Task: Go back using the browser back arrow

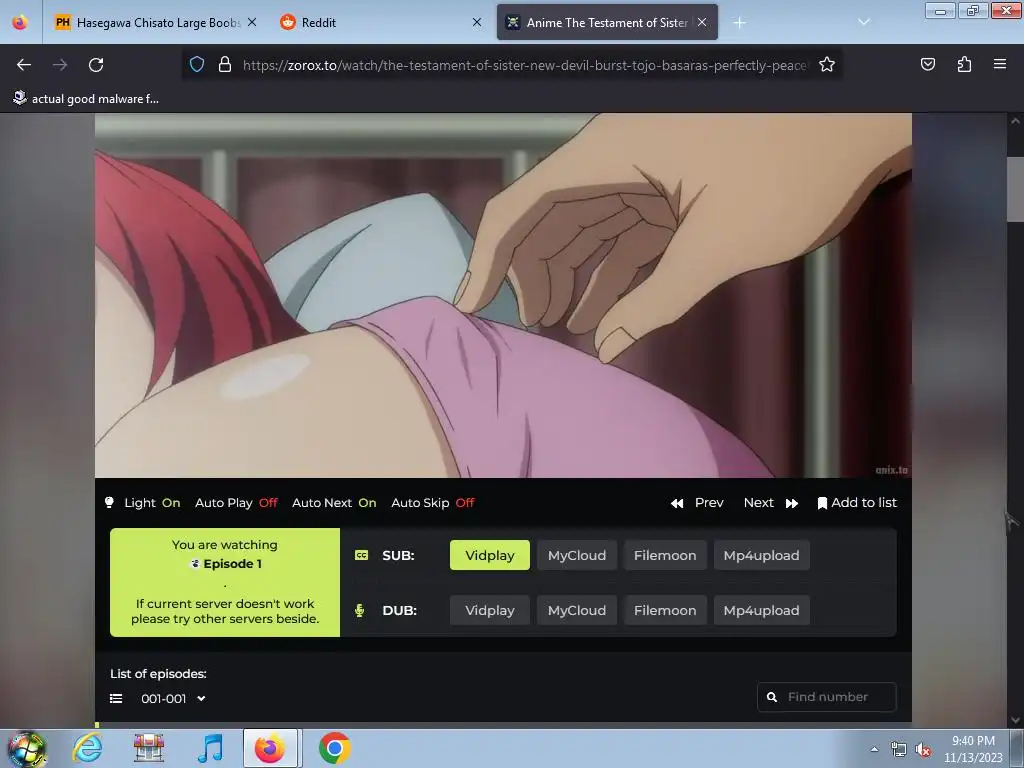Action: pos(24,65)
